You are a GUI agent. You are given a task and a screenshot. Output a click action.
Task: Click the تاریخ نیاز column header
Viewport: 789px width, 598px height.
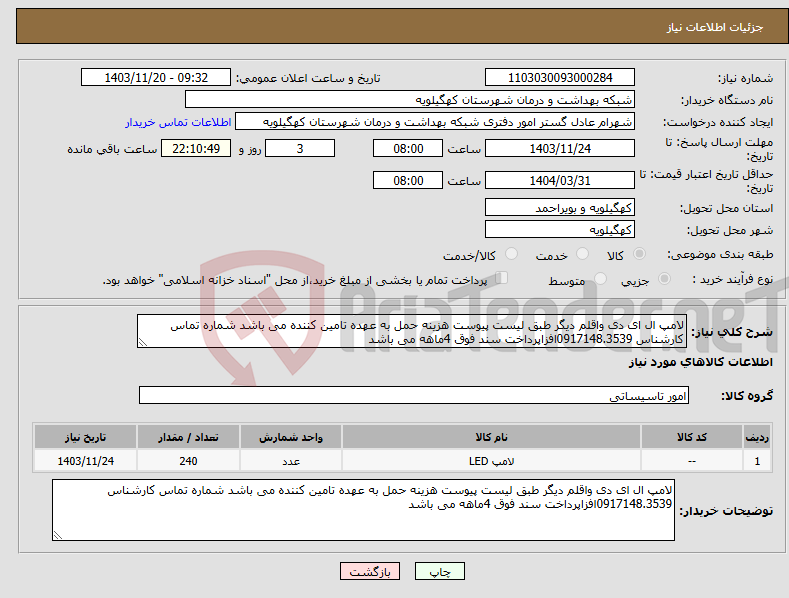[86, 437]
